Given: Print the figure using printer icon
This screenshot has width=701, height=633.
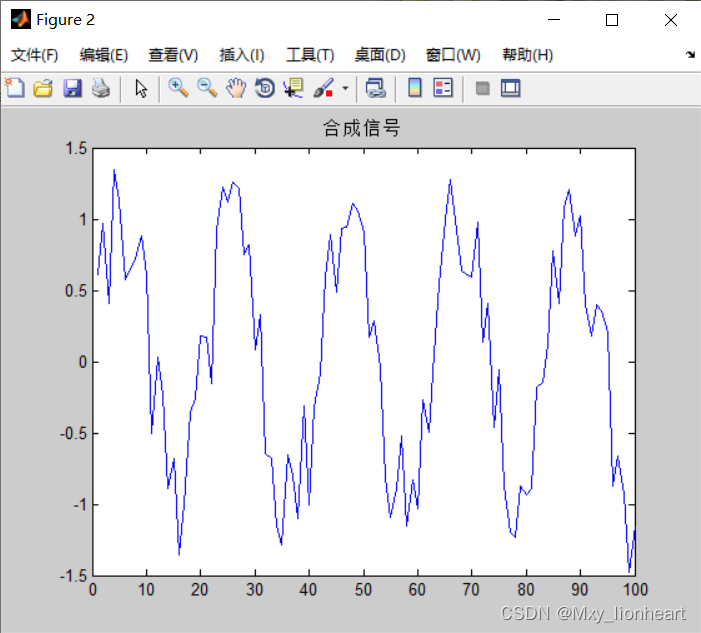Looking at the screenshot, I should pos(101,88).
